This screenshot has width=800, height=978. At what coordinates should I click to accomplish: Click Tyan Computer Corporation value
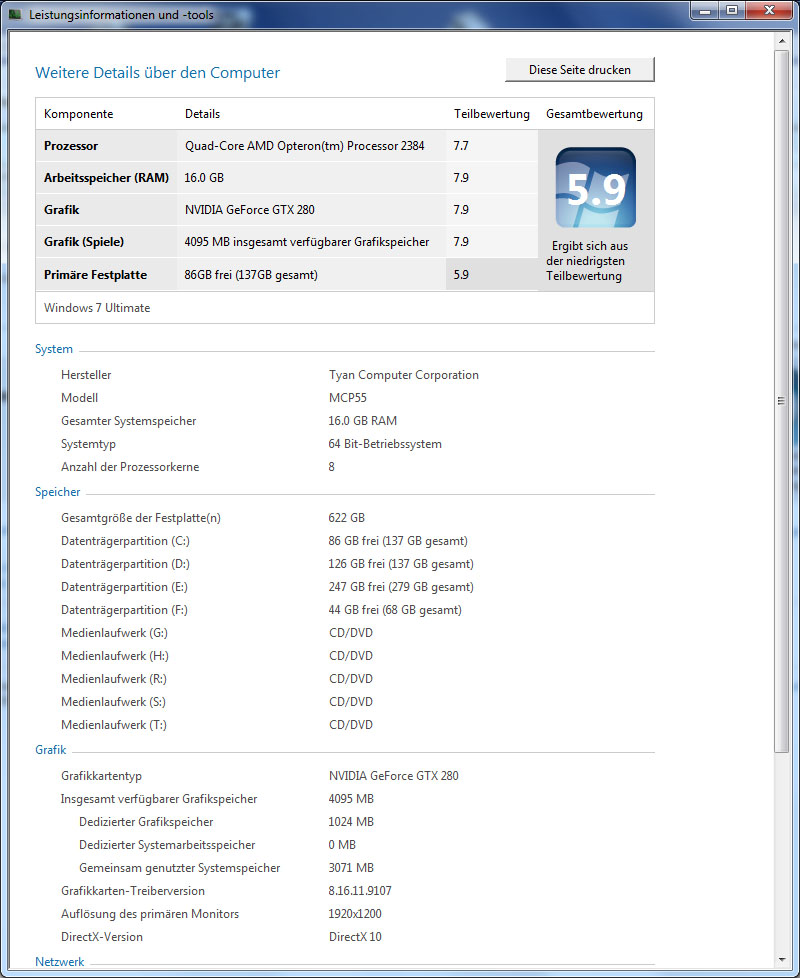click(403, 375)
